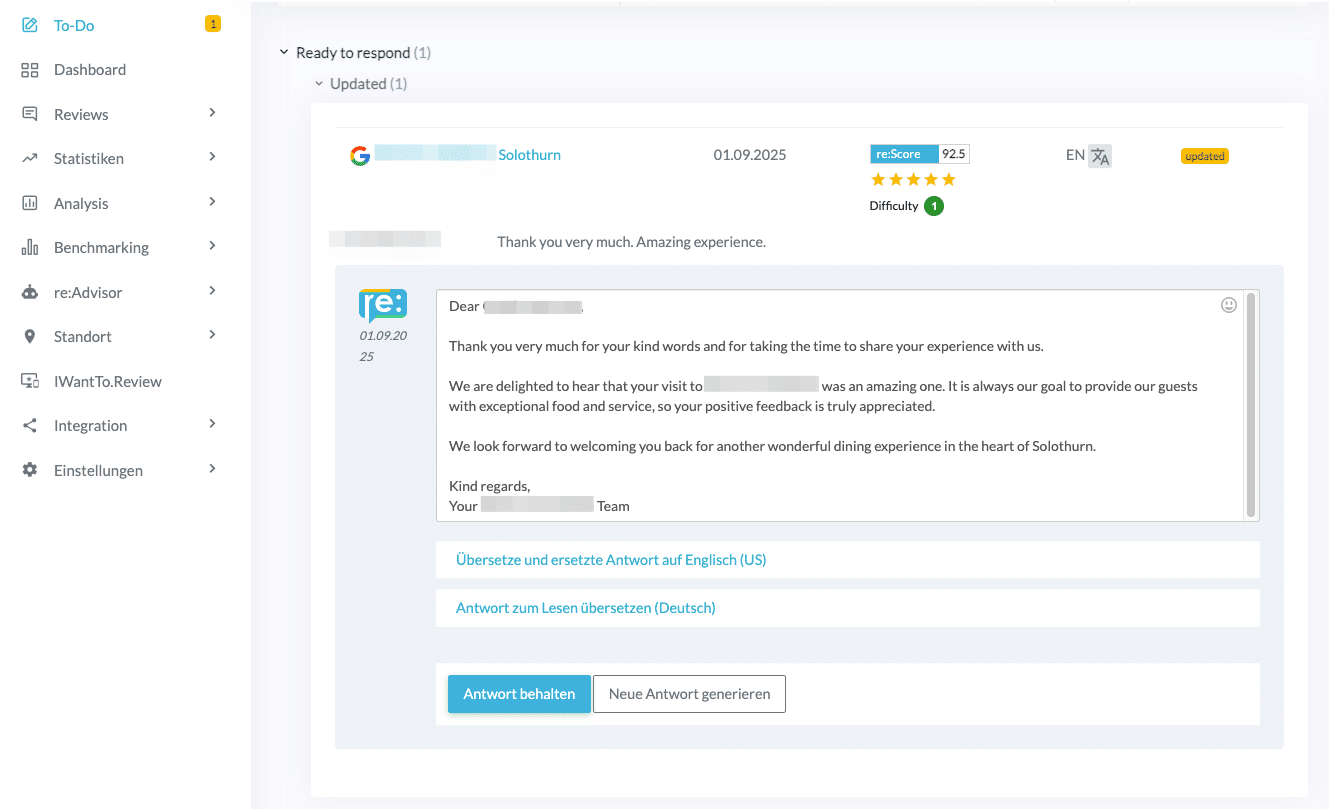
Task: Open the To-Do menu item
Action: pyautogui.click(x=74, y=25)
